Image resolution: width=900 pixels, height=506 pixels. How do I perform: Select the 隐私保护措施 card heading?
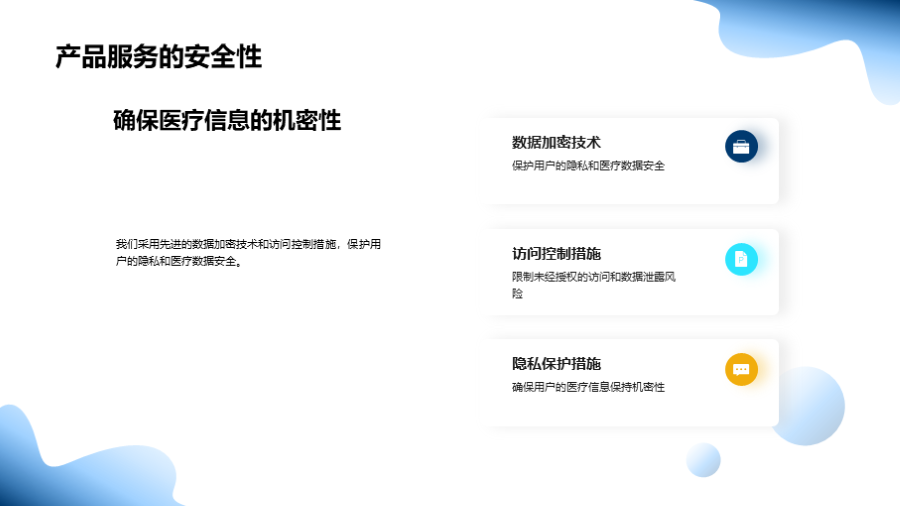coord(556,364)
